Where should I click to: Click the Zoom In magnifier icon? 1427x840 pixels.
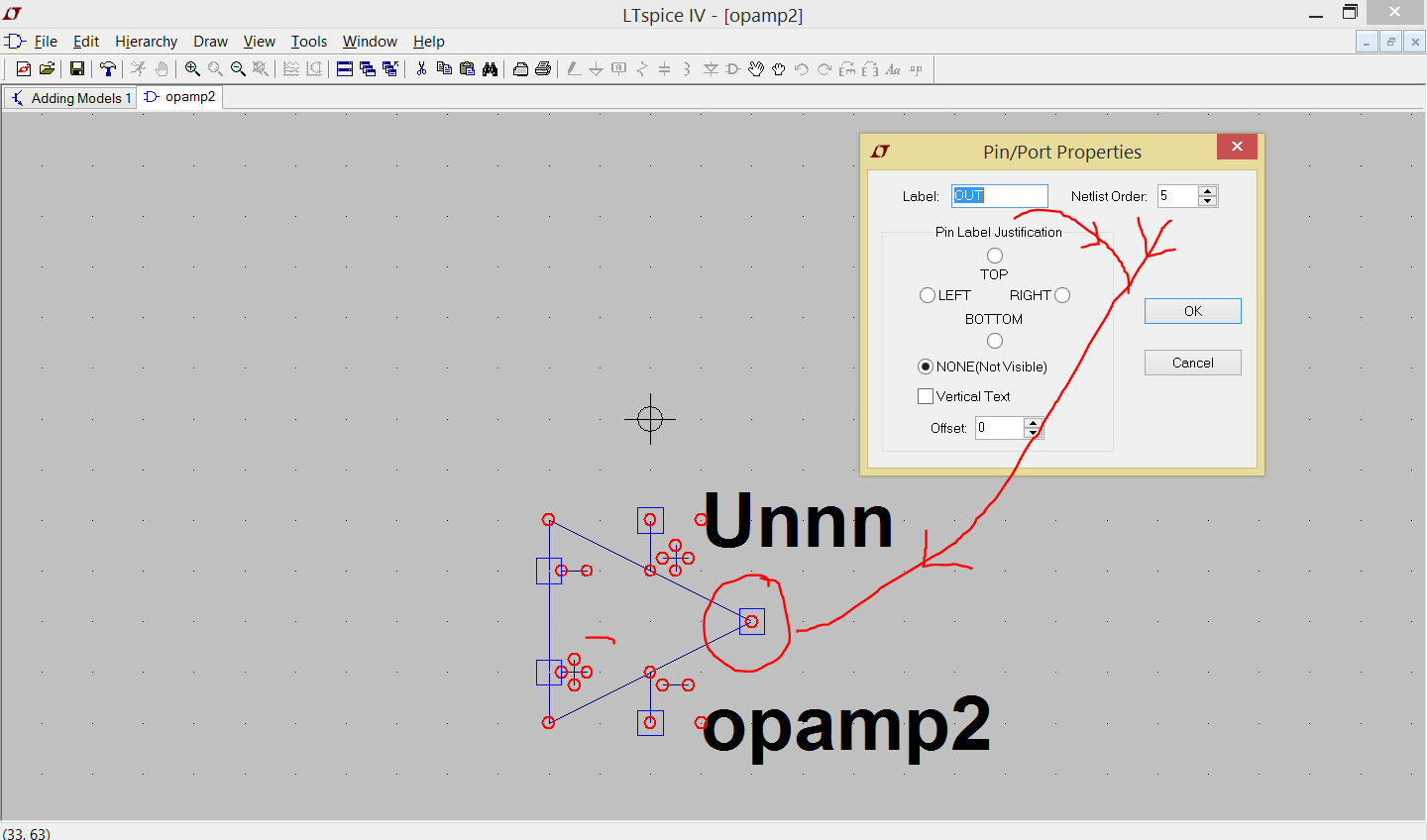click(192, 68)
